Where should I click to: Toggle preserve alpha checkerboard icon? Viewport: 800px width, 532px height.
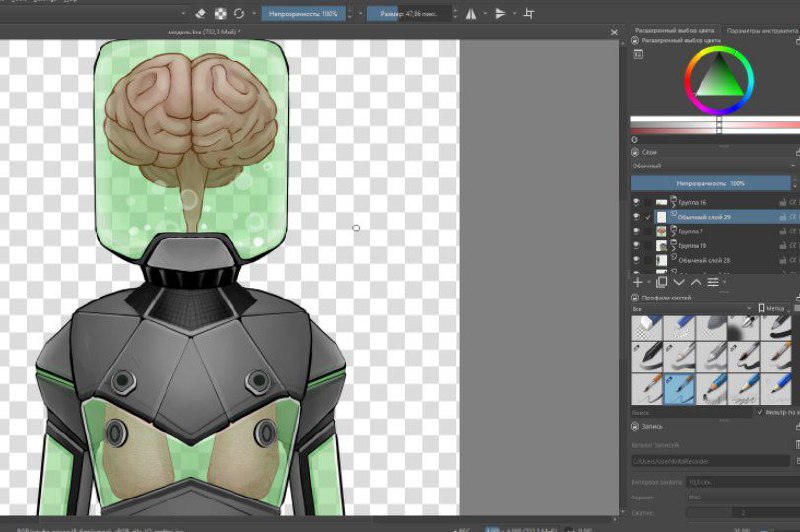(x=220, y=14)
